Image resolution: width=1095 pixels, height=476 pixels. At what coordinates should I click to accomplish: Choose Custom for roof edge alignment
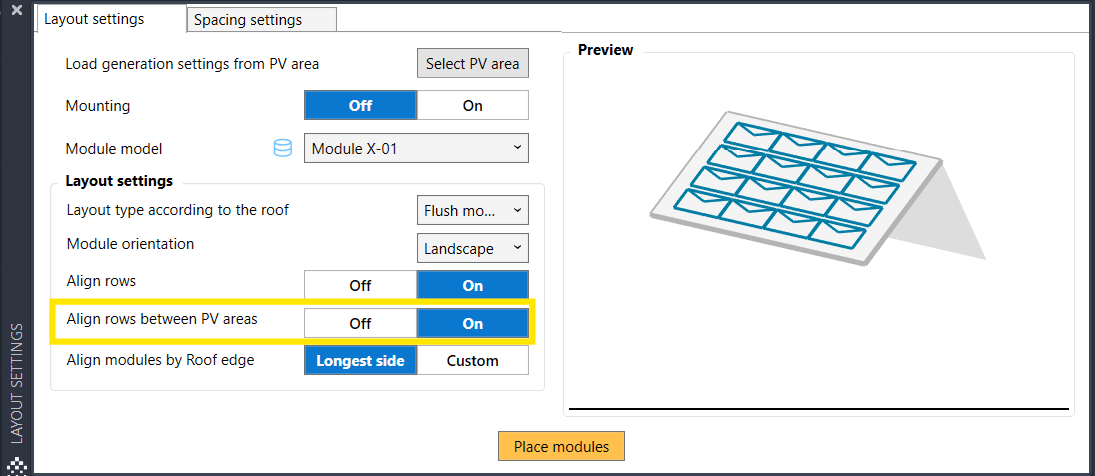[473, 361]
